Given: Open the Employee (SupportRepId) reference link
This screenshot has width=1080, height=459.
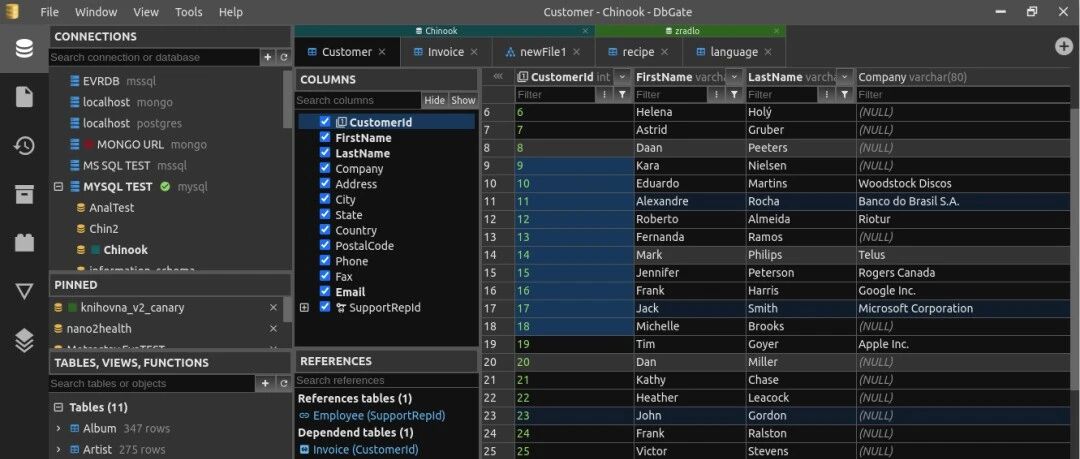Looking at the screenshot, I should point(379,416).
